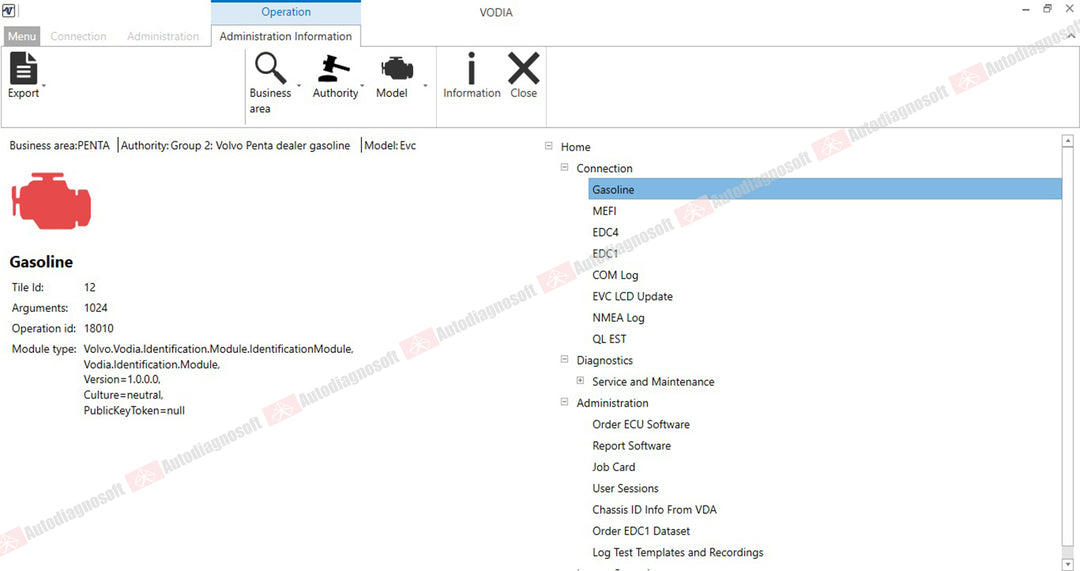The width and height of the screenshot is (1080, 571).
Task: Select Gasoline in the tree
Action: point(824,189)
